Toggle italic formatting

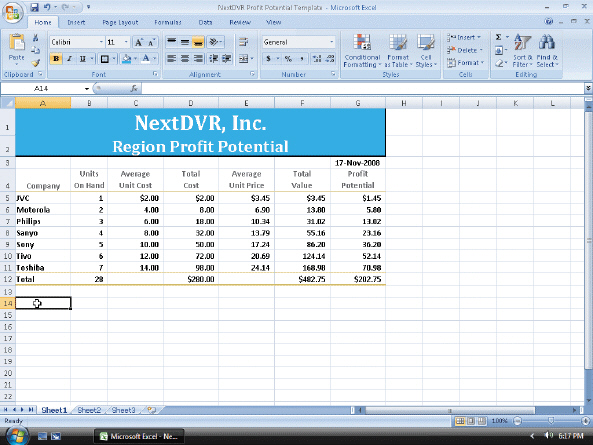[69, 59]
